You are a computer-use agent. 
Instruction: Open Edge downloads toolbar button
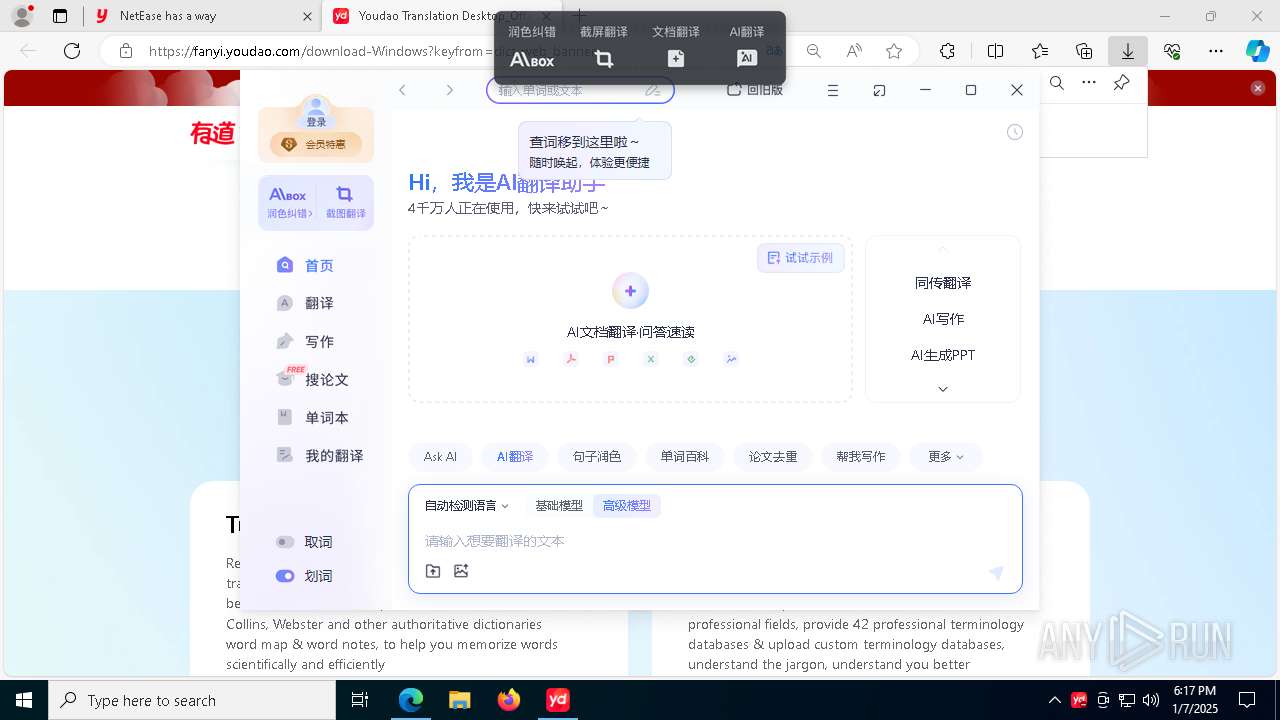[1128, 51]
